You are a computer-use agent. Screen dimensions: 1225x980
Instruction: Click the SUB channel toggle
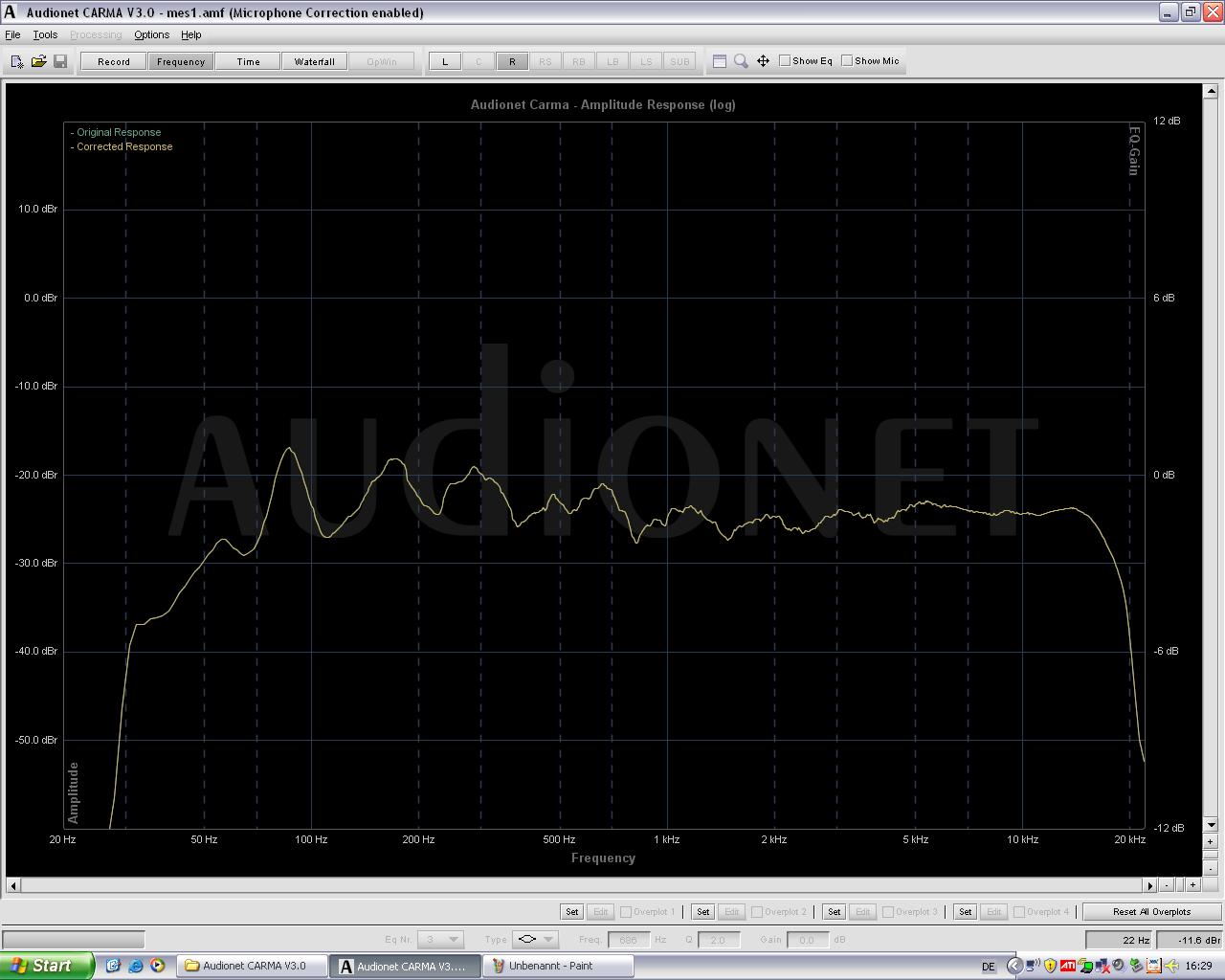(679, 61)
